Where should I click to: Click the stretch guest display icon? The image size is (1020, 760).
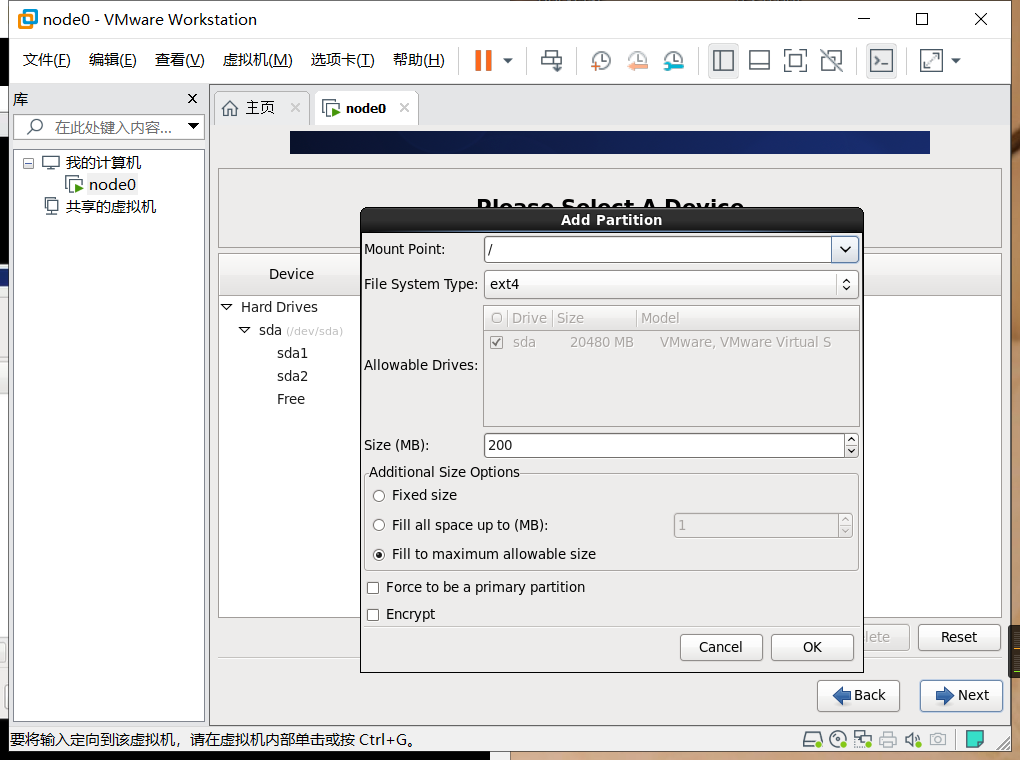point(931,61)
